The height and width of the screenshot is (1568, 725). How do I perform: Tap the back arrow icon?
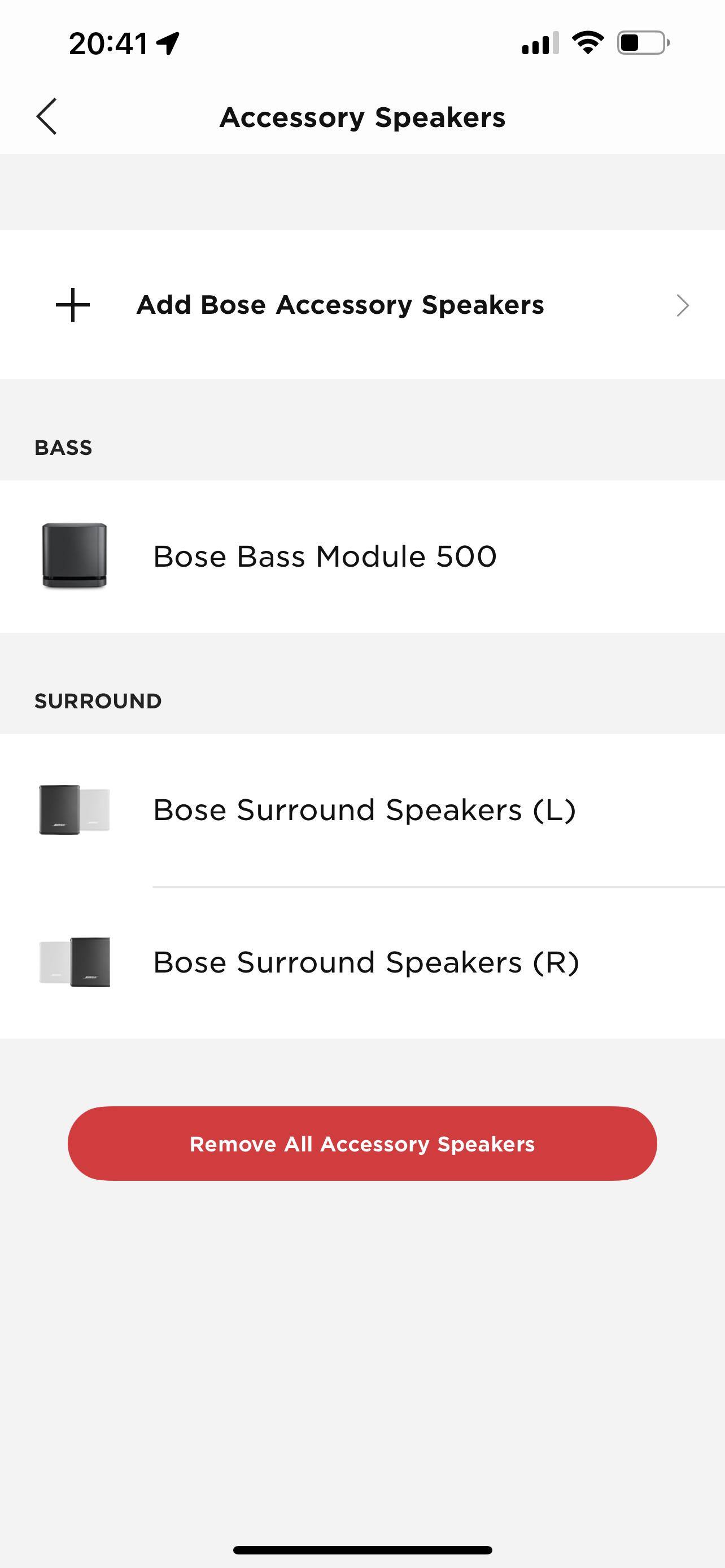[x=47, y=116]
